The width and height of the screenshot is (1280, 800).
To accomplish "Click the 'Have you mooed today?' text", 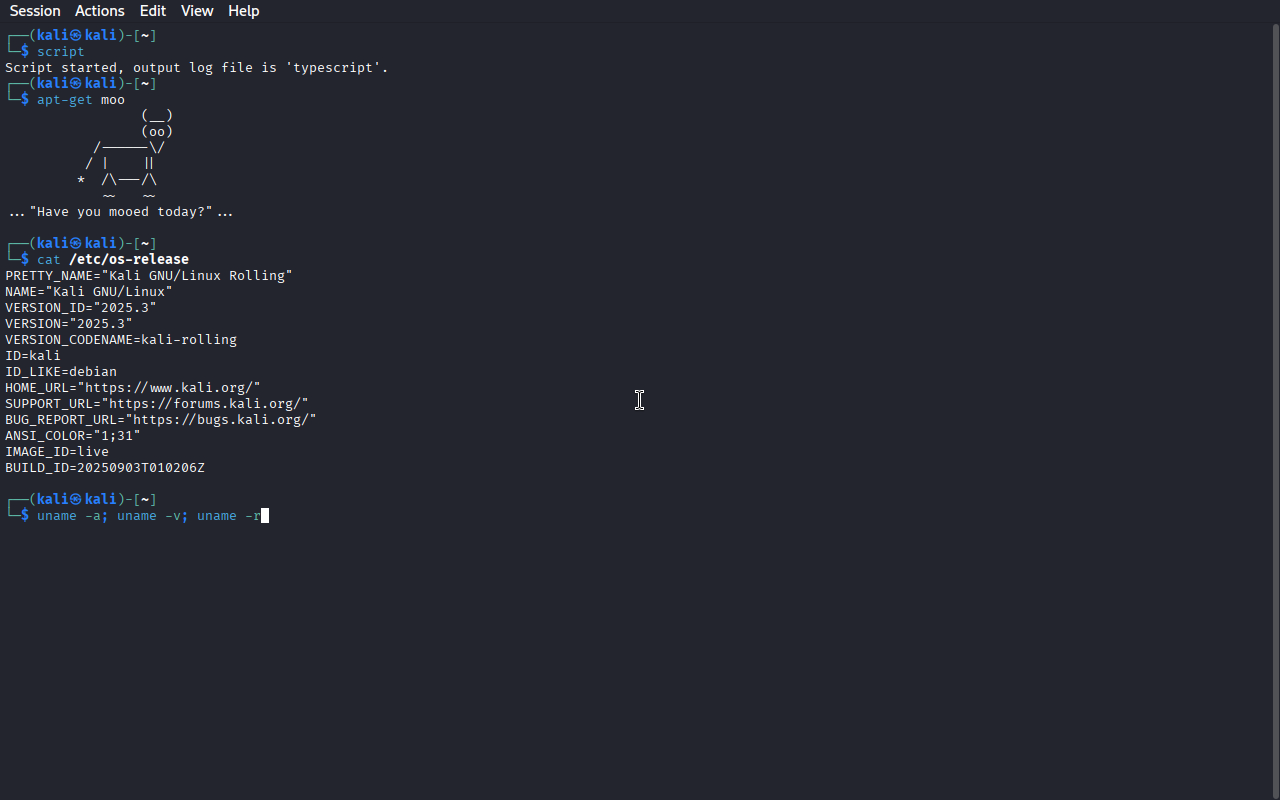I will pos(121,211).
